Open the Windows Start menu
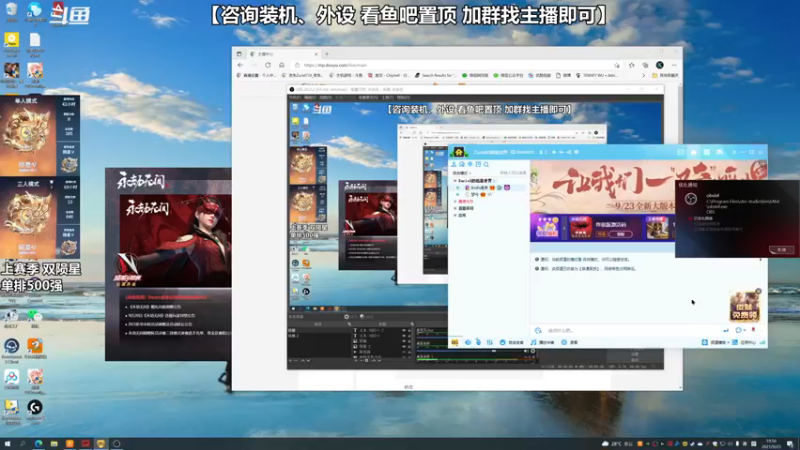 coord(7,444)
